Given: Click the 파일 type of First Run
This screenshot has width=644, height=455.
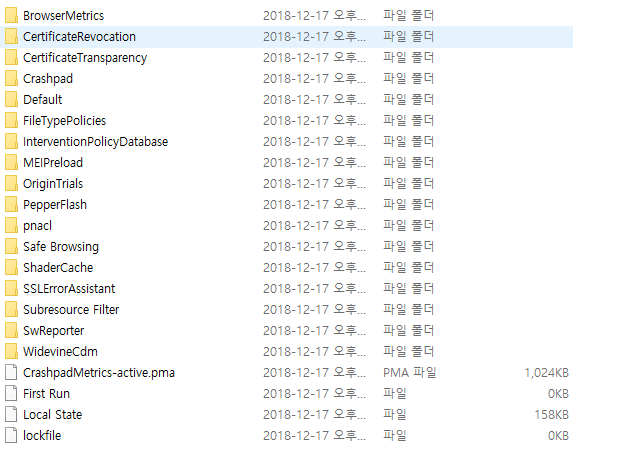Looking at the screenshot, I should tap(395, 393).
